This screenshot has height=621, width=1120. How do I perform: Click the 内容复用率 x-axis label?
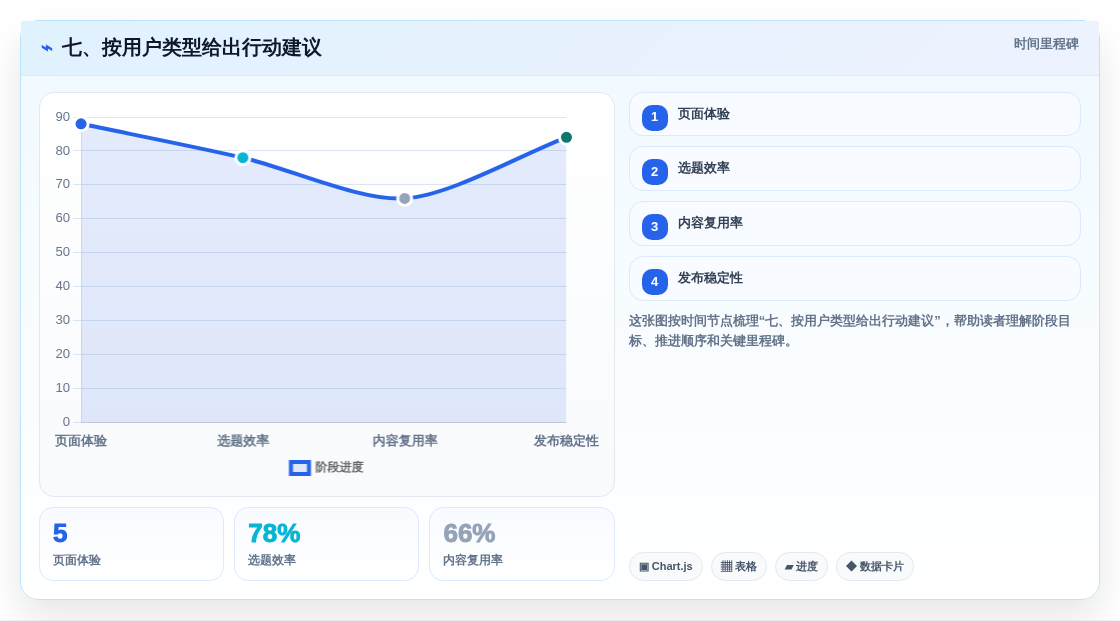coord(405,441)
